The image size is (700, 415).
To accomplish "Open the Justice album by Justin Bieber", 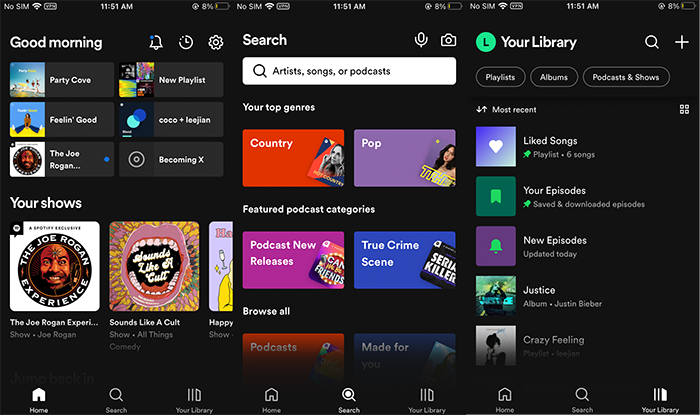I will [x=540, y=296].
